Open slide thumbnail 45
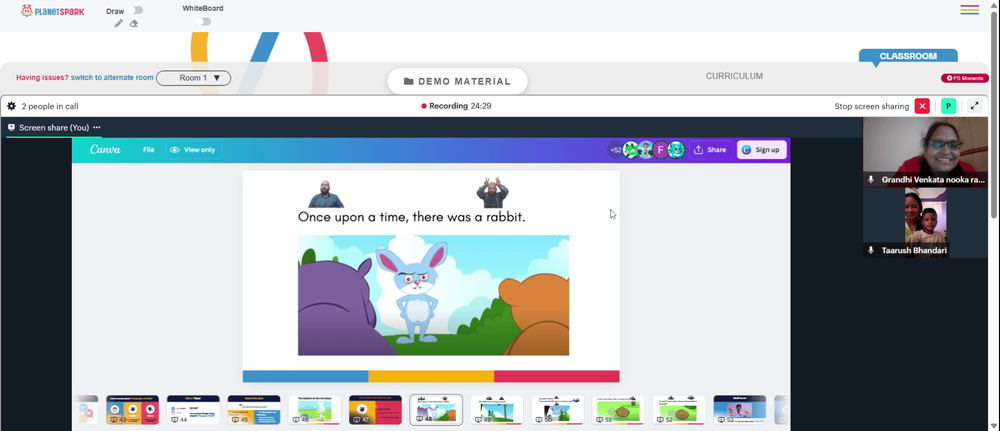The width and height of the screenshot is (1000, 431). pos(254,410)
